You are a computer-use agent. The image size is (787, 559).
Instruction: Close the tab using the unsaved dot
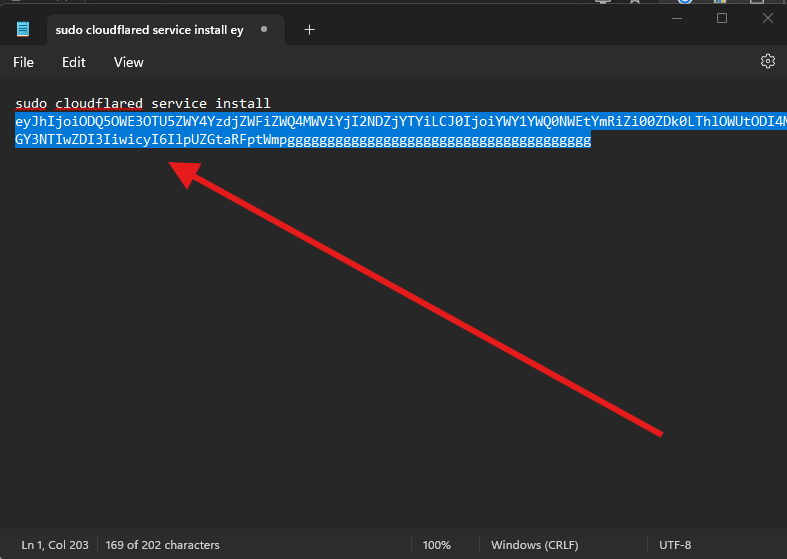click(x=264, y=30)
